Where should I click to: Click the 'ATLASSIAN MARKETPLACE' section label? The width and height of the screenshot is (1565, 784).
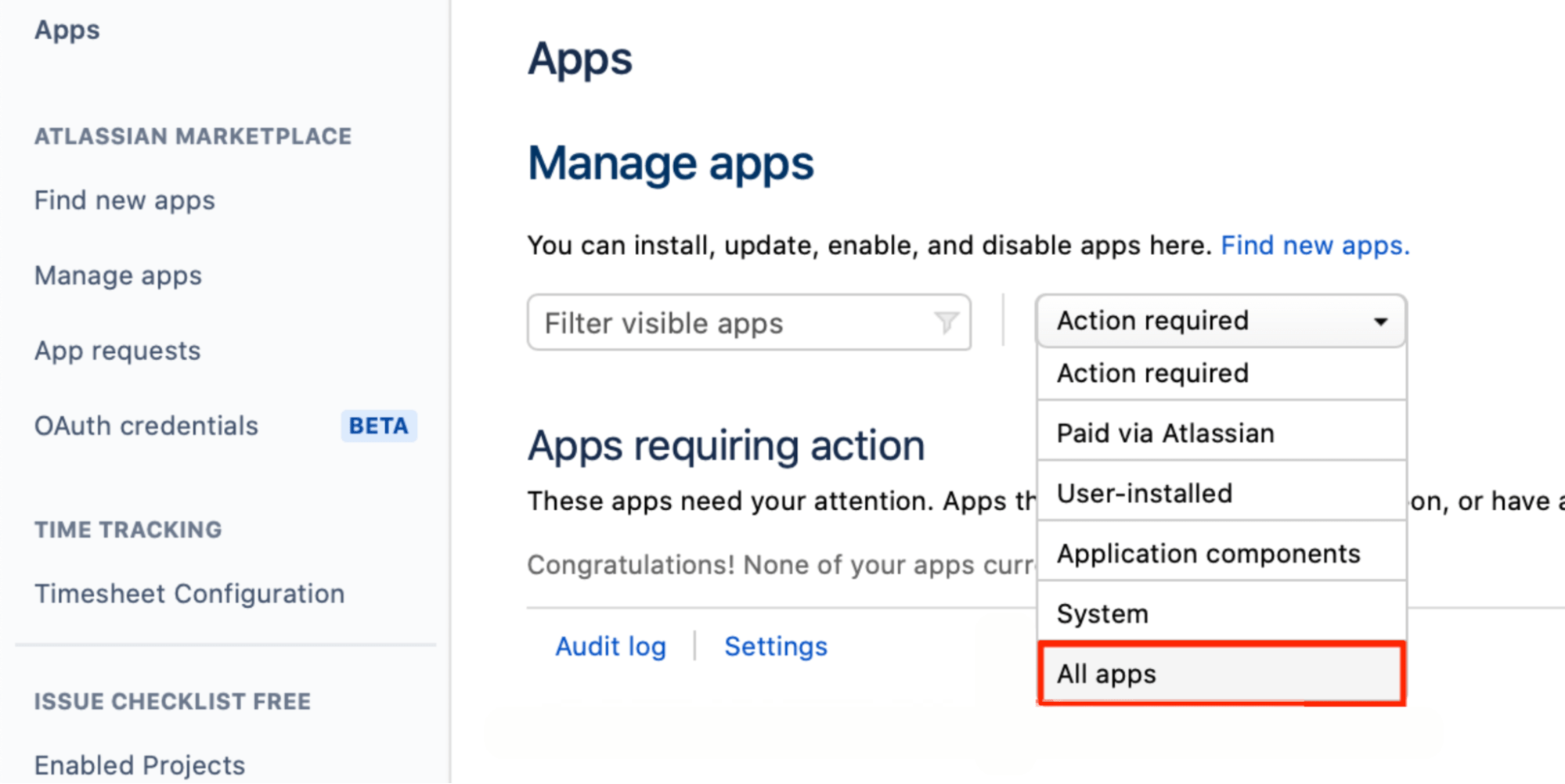click(193, 136)
